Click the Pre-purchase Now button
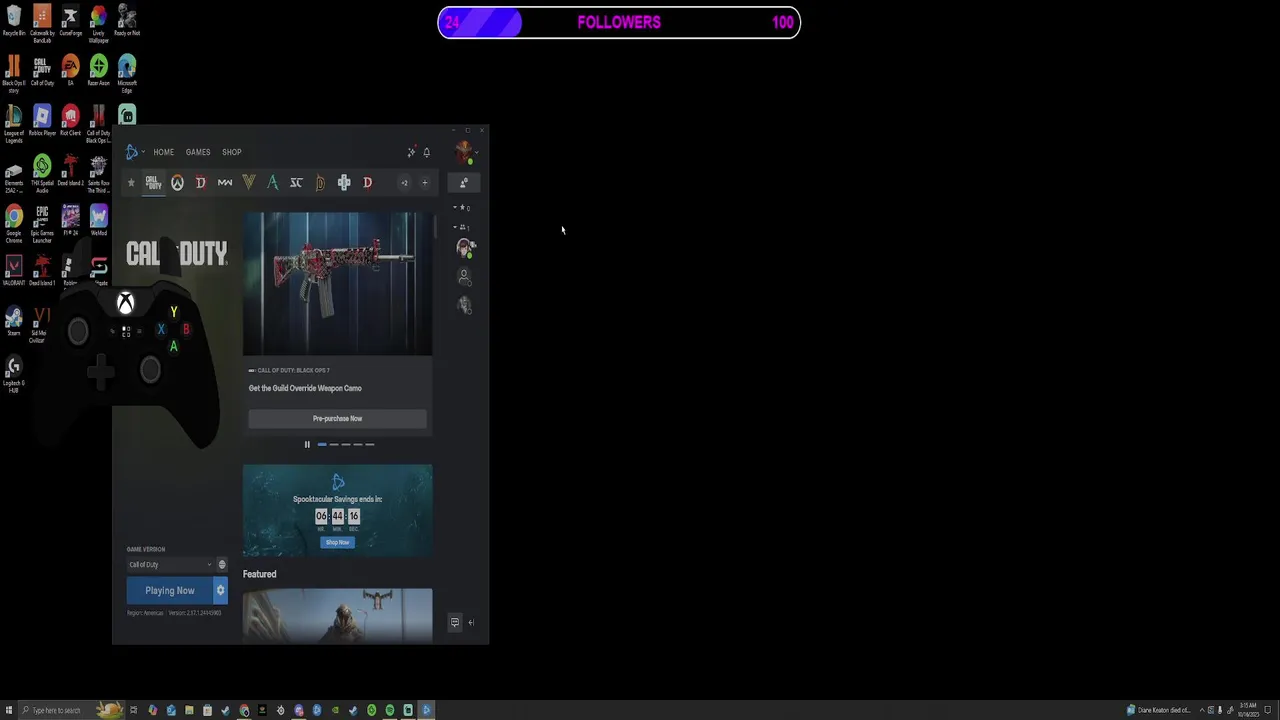Image resolution: width=1280 pixels, height=720 pixels. [x=338, y=419]
